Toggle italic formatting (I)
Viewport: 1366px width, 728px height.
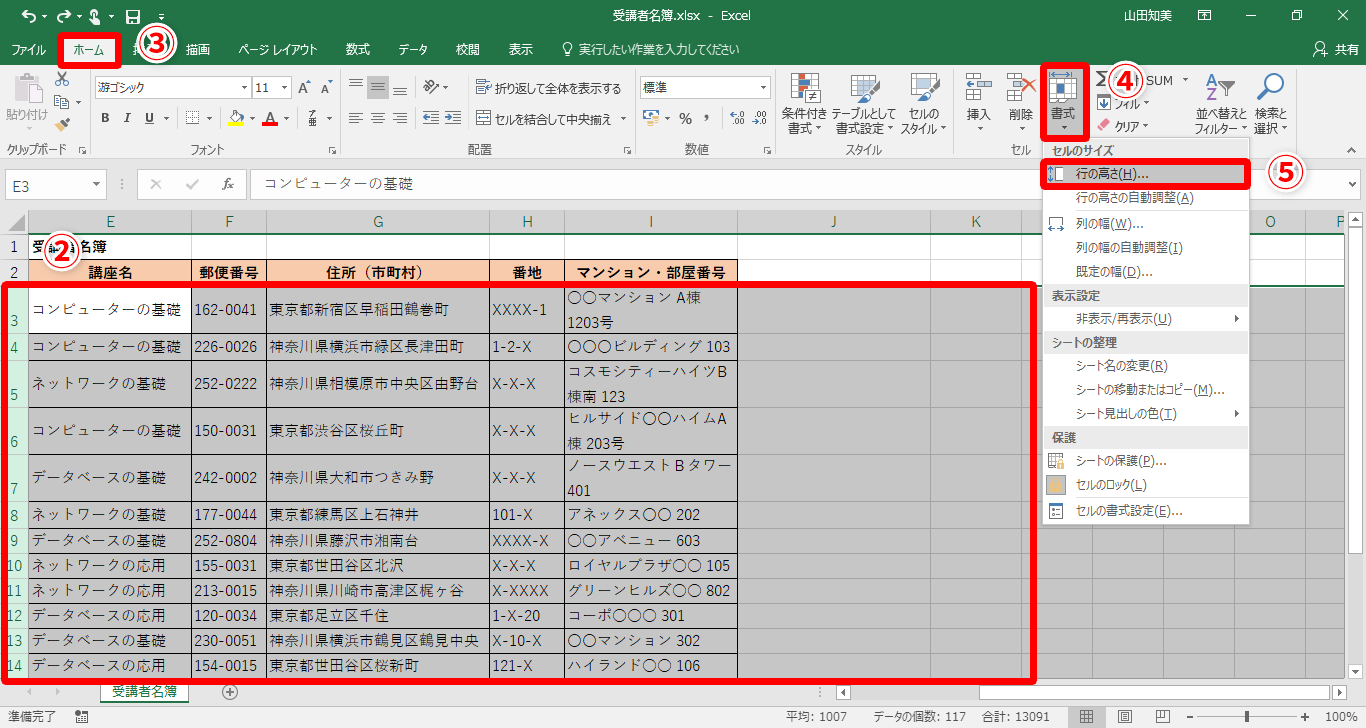pos(127,118)
